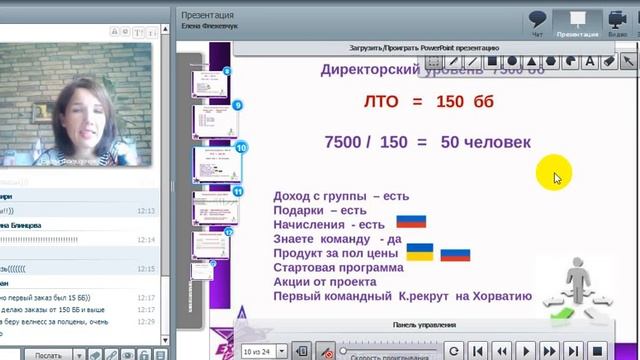
Task: Toggle the padlock icon in chat toolbar
Action: pyautogui.click(x=144, y=355)
